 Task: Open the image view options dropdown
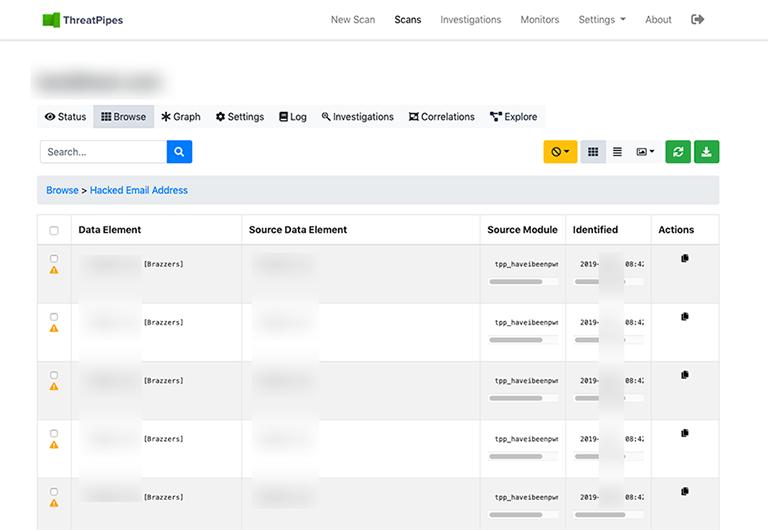click(x=646, y=152)
